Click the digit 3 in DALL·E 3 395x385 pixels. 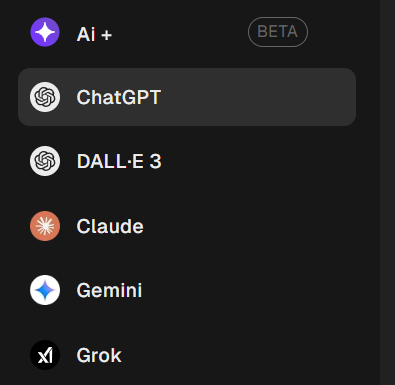tap(155, 161)
